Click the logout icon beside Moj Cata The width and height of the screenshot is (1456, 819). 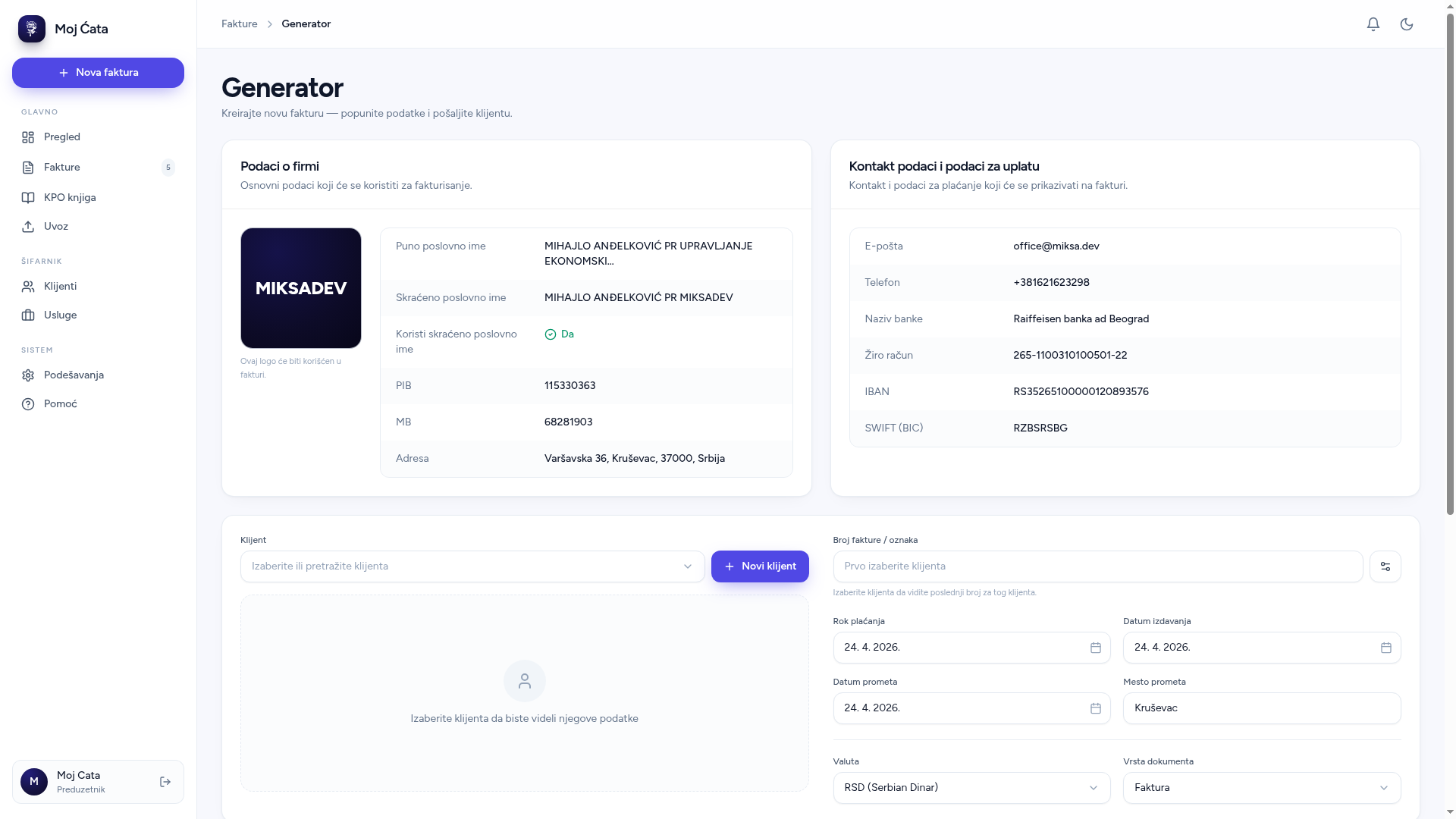(x=165, y=782)
